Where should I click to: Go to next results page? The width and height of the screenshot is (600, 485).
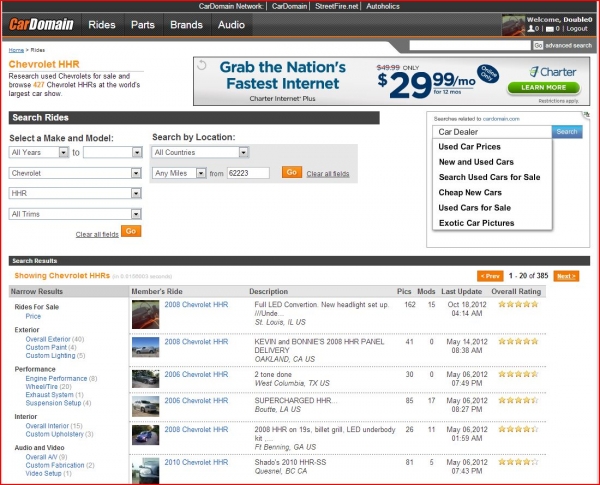coord(565,276)
